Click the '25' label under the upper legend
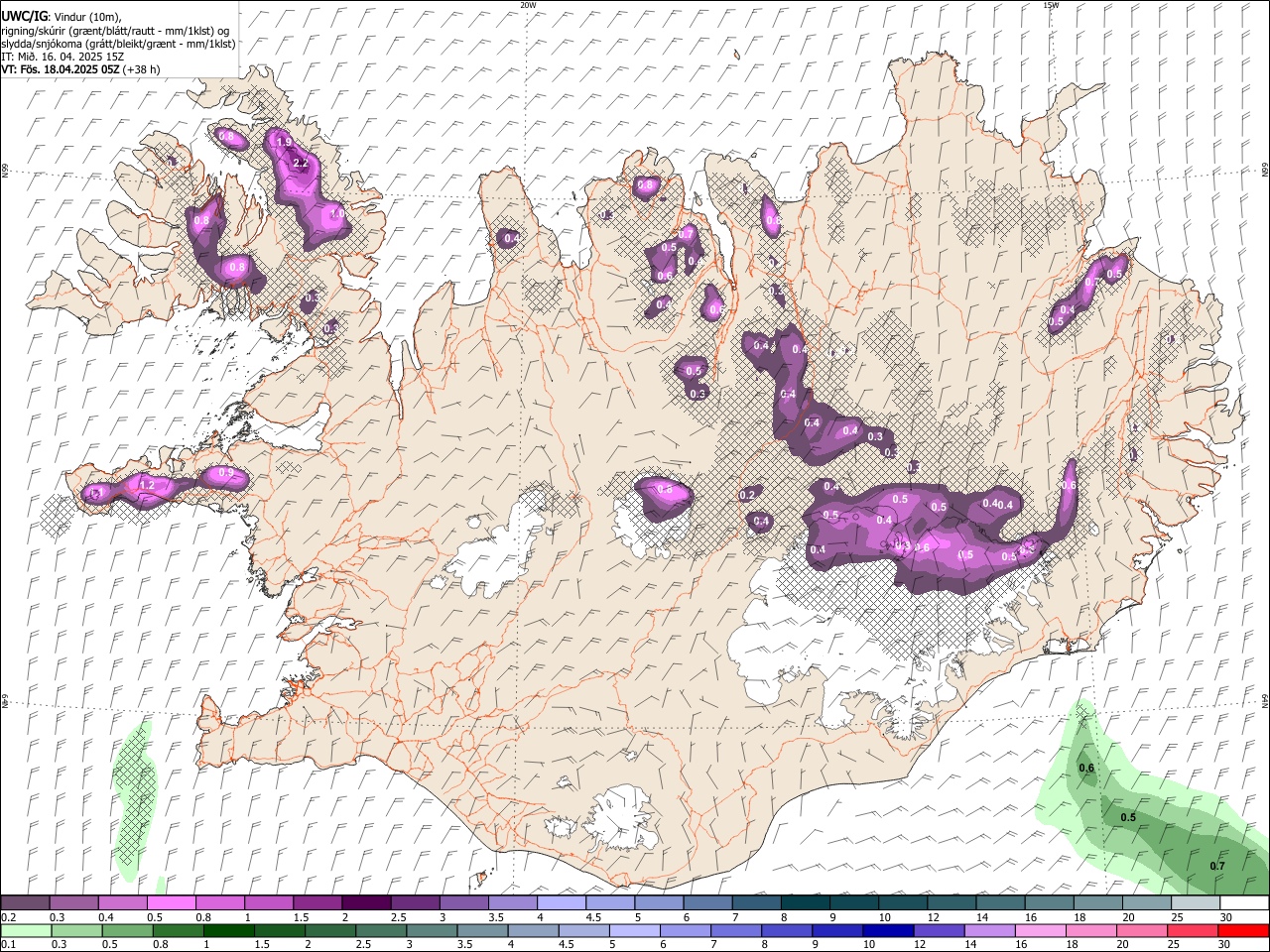The width and height of the screenshot is (1270, 952). point(1177,917)
